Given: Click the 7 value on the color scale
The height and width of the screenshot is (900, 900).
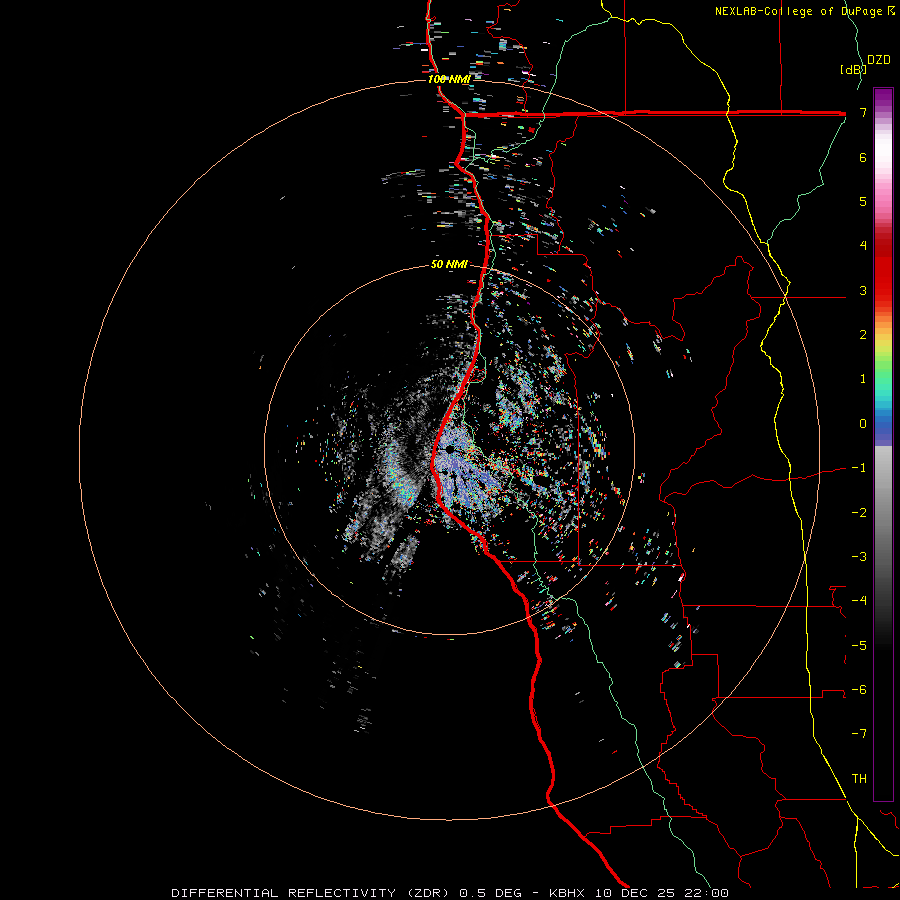Looking at the screenshot, I should [863, 112].
